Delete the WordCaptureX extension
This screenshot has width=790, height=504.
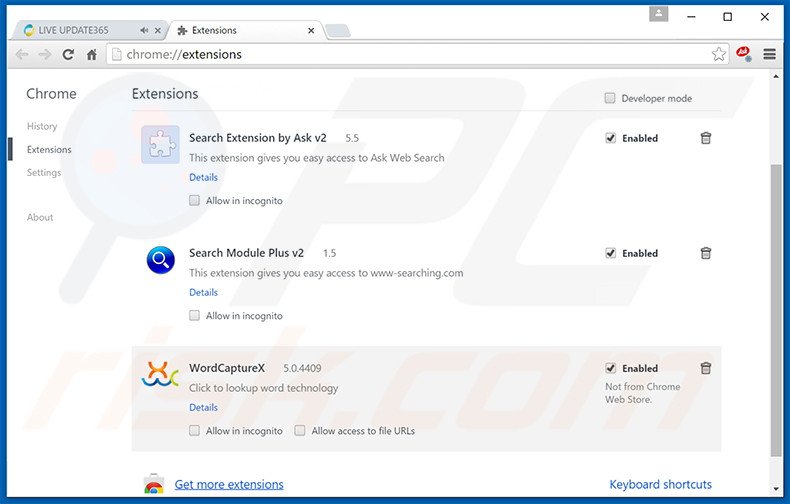pyautogui.click(x=706, y=368)
